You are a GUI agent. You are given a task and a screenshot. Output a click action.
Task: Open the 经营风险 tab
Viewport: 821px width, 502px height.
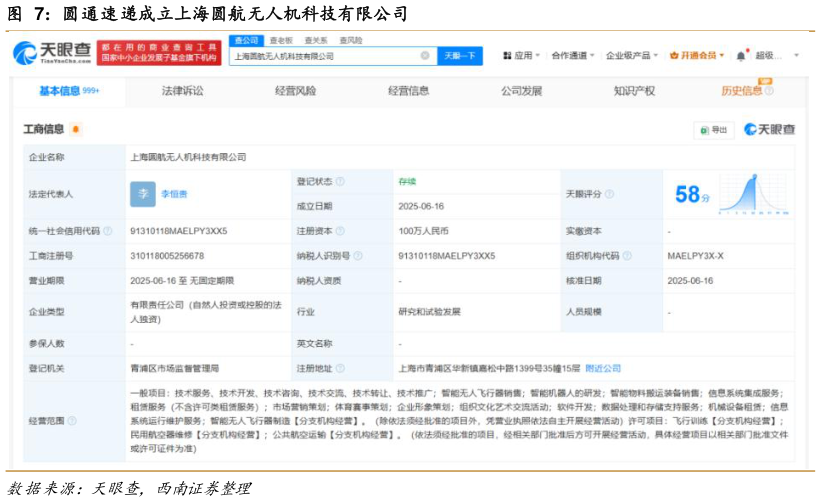[x=295, y=91]
